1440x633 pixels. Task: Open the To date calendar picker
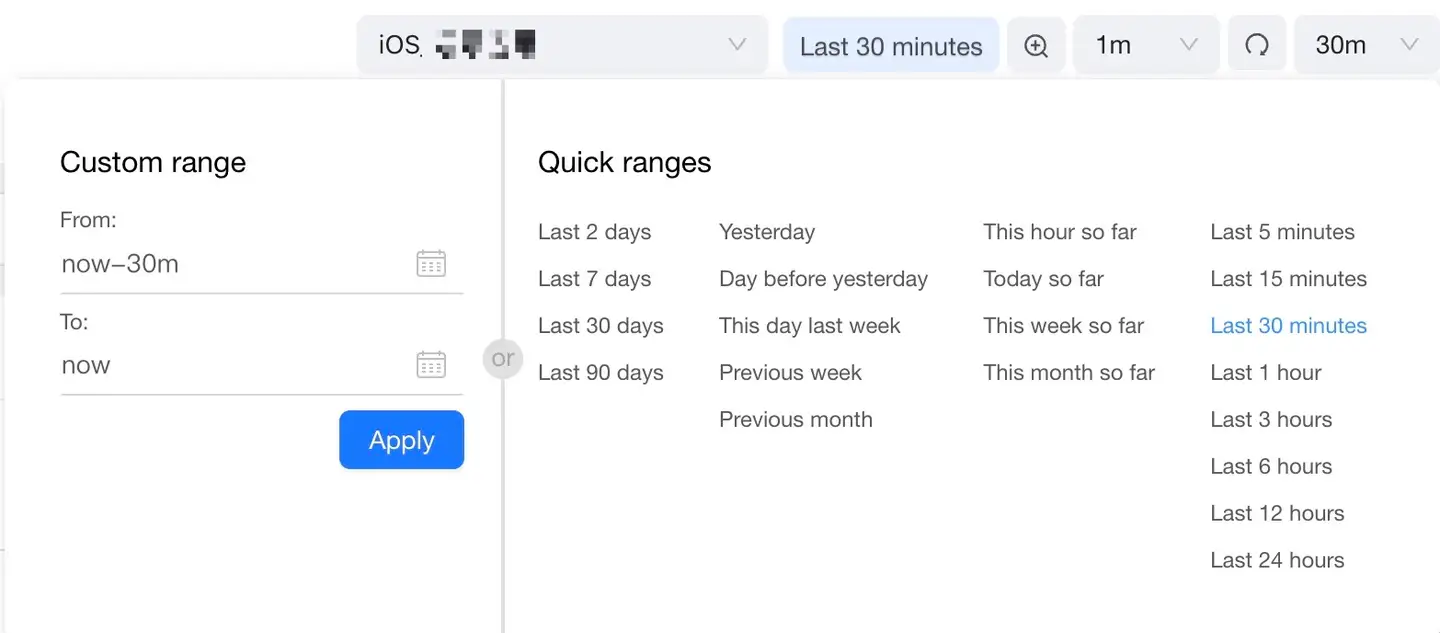(x=431, y=365)
